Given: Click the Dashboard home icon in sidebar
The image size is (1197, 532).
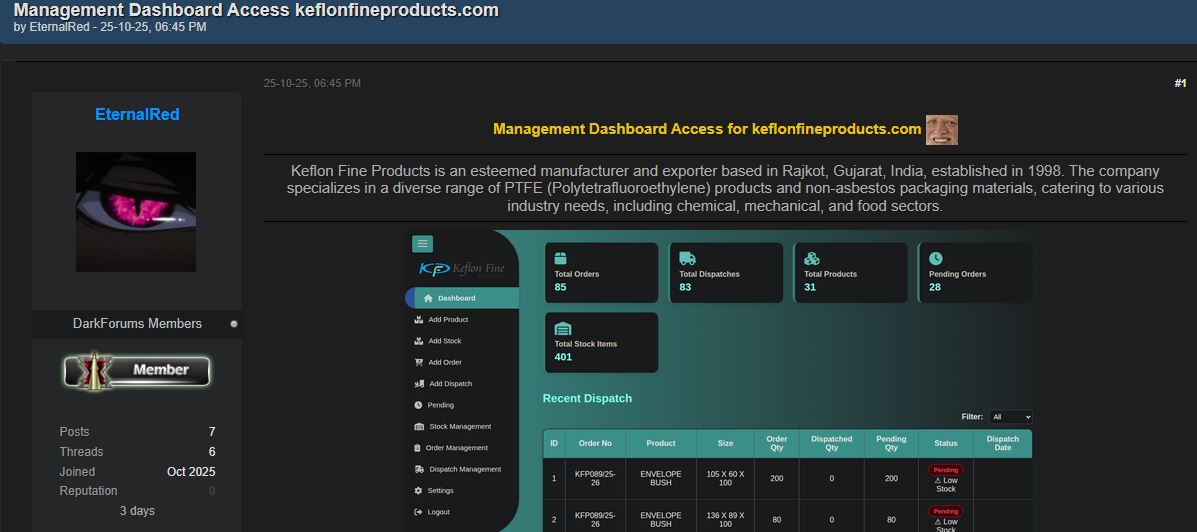Looking at the screenshot, I should pyautogui.click(x=428, y=298).
